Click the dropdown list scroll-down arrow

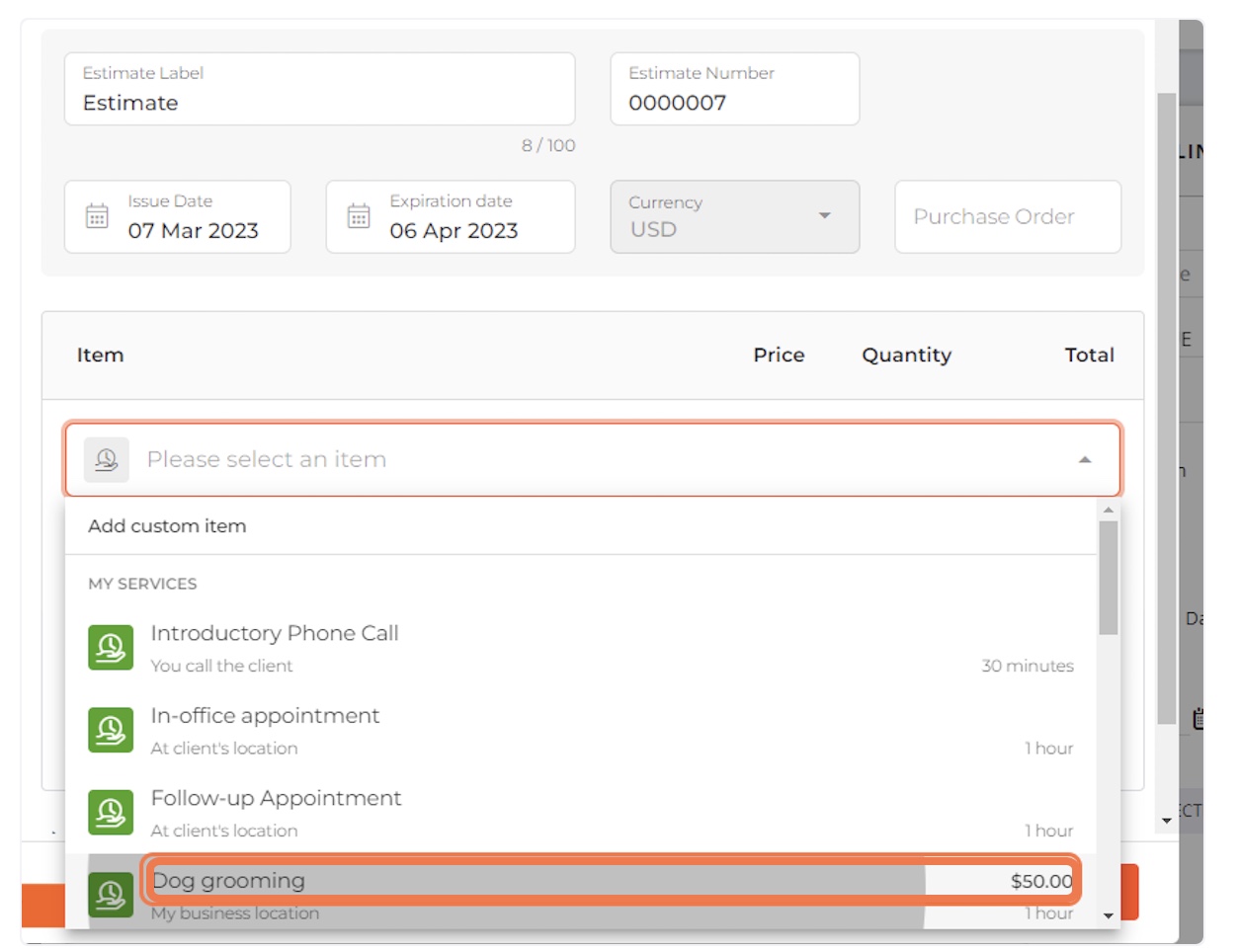tap(1109, 916)
